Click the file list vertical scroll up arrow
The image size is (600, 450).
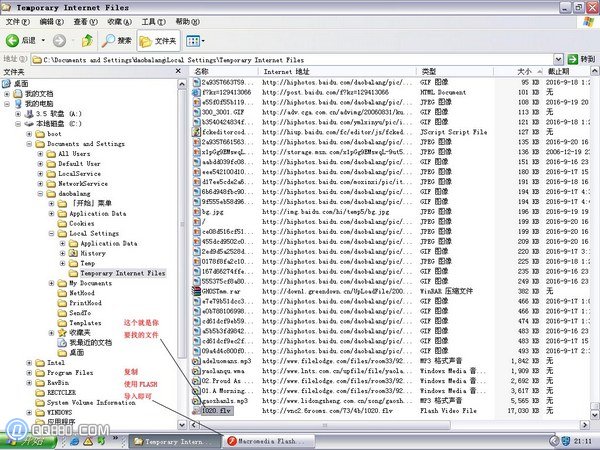(595, 71)
